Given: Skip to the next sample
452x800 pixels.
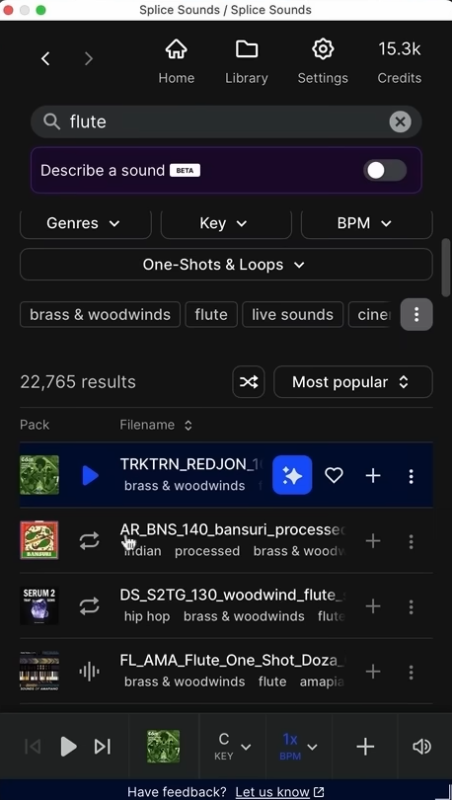Looking at the screenshot, I should (102, 746).
